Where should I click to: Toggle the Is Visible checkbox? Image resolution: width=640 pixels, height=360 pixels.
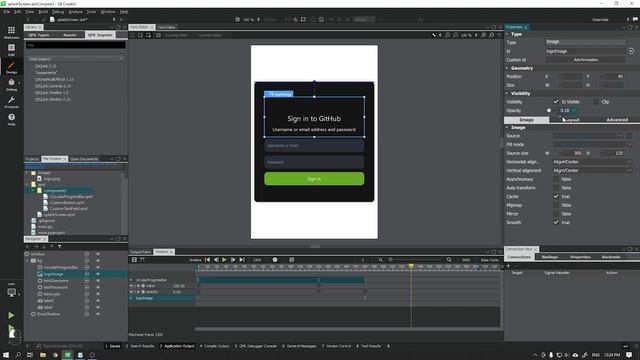click(x=556, y=102)
